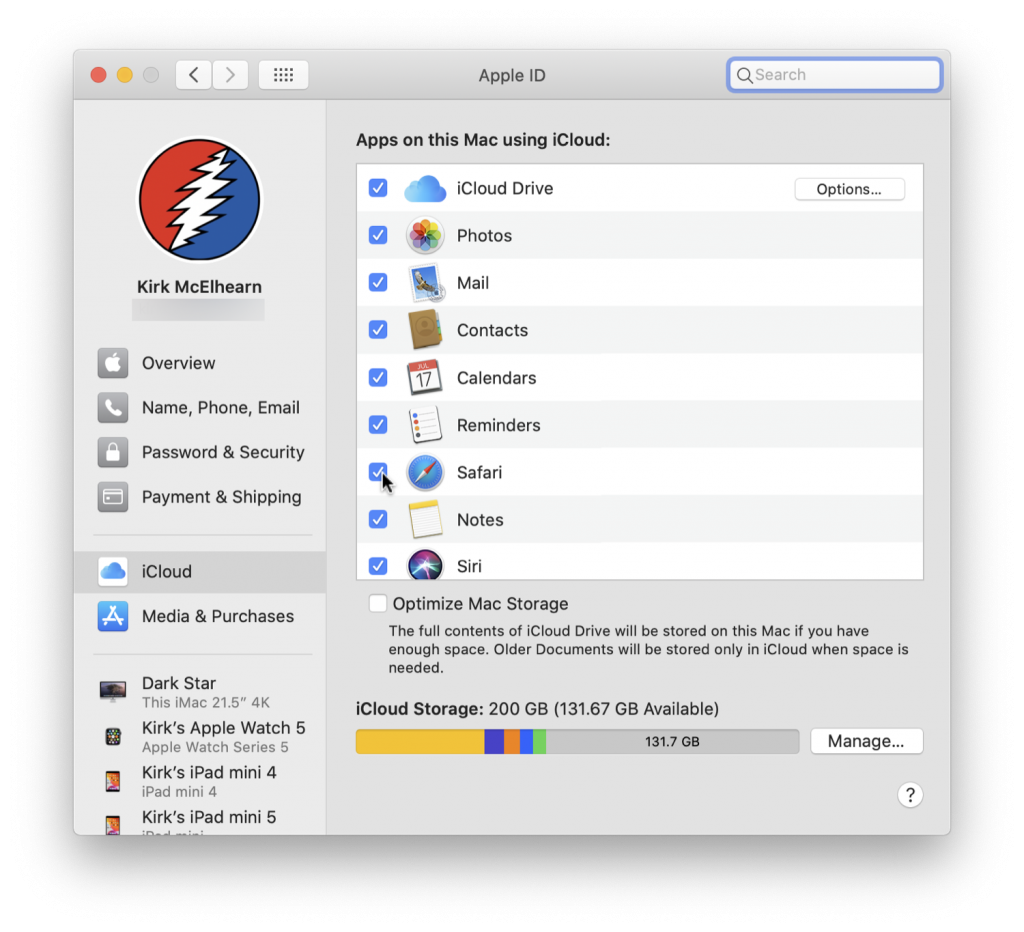Select the Reminders list icon
Image resolution: width=1024 pixels, height=932 pixels.
[x=425, y=424]
